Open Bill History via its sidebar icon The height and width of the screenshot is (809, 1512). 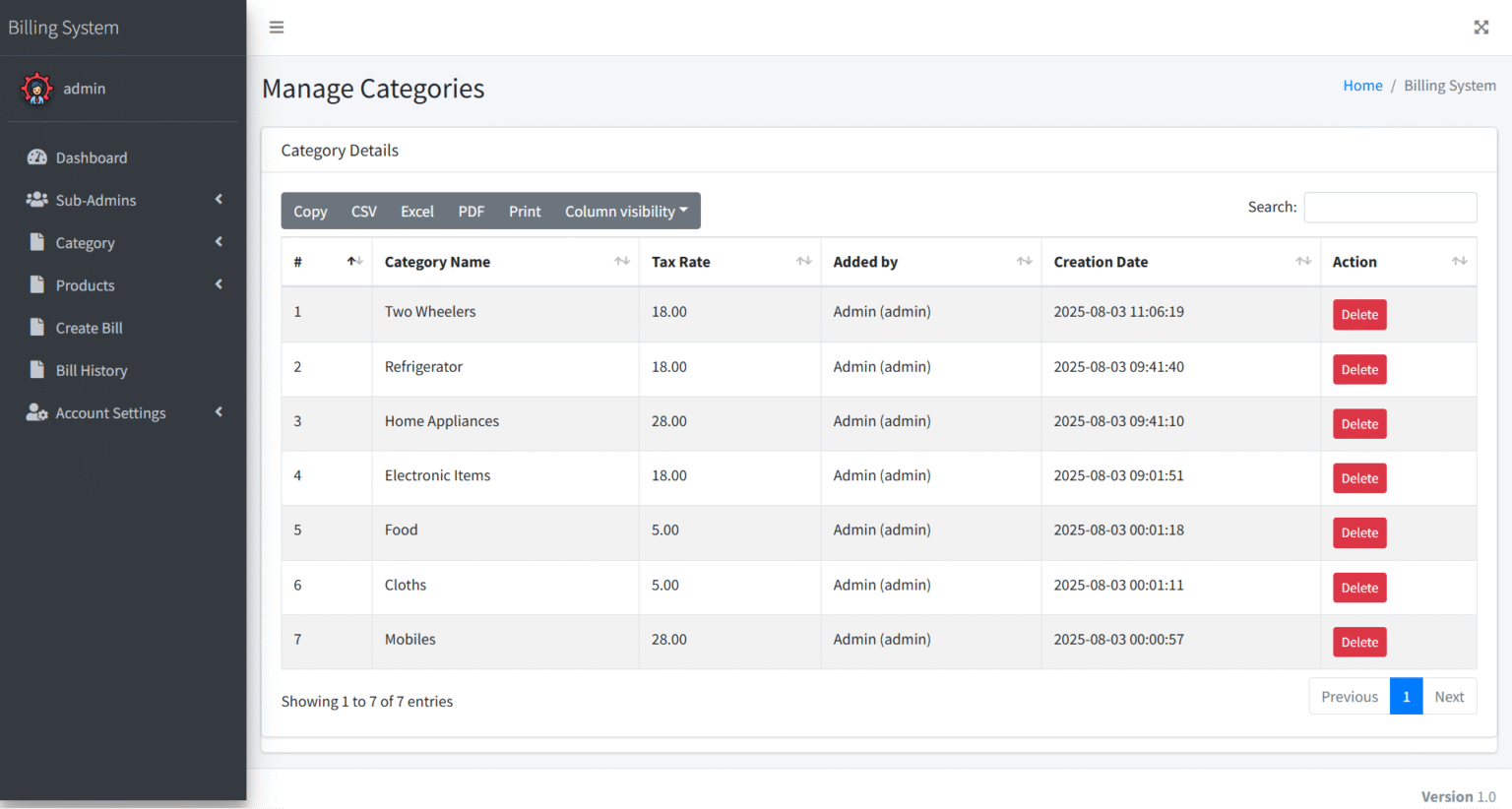click(36, 370)
